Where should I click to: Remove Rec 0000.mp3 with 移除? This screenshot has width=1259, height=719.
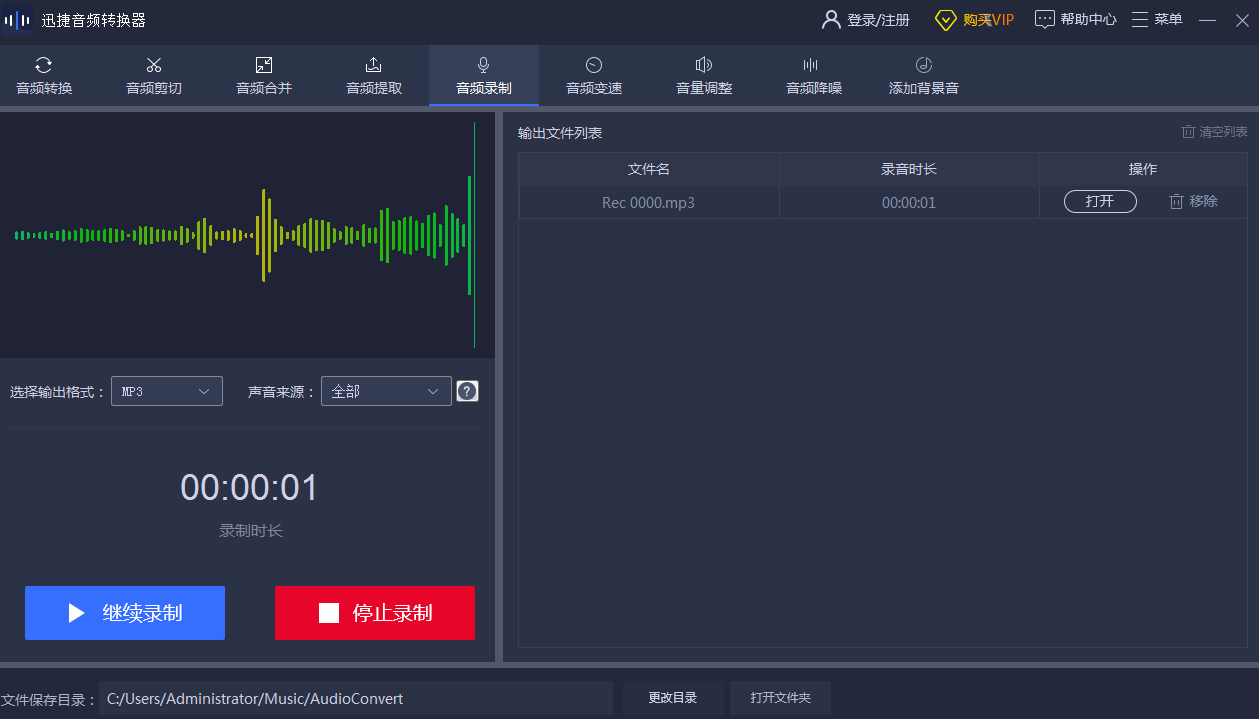pos(1193,202)
